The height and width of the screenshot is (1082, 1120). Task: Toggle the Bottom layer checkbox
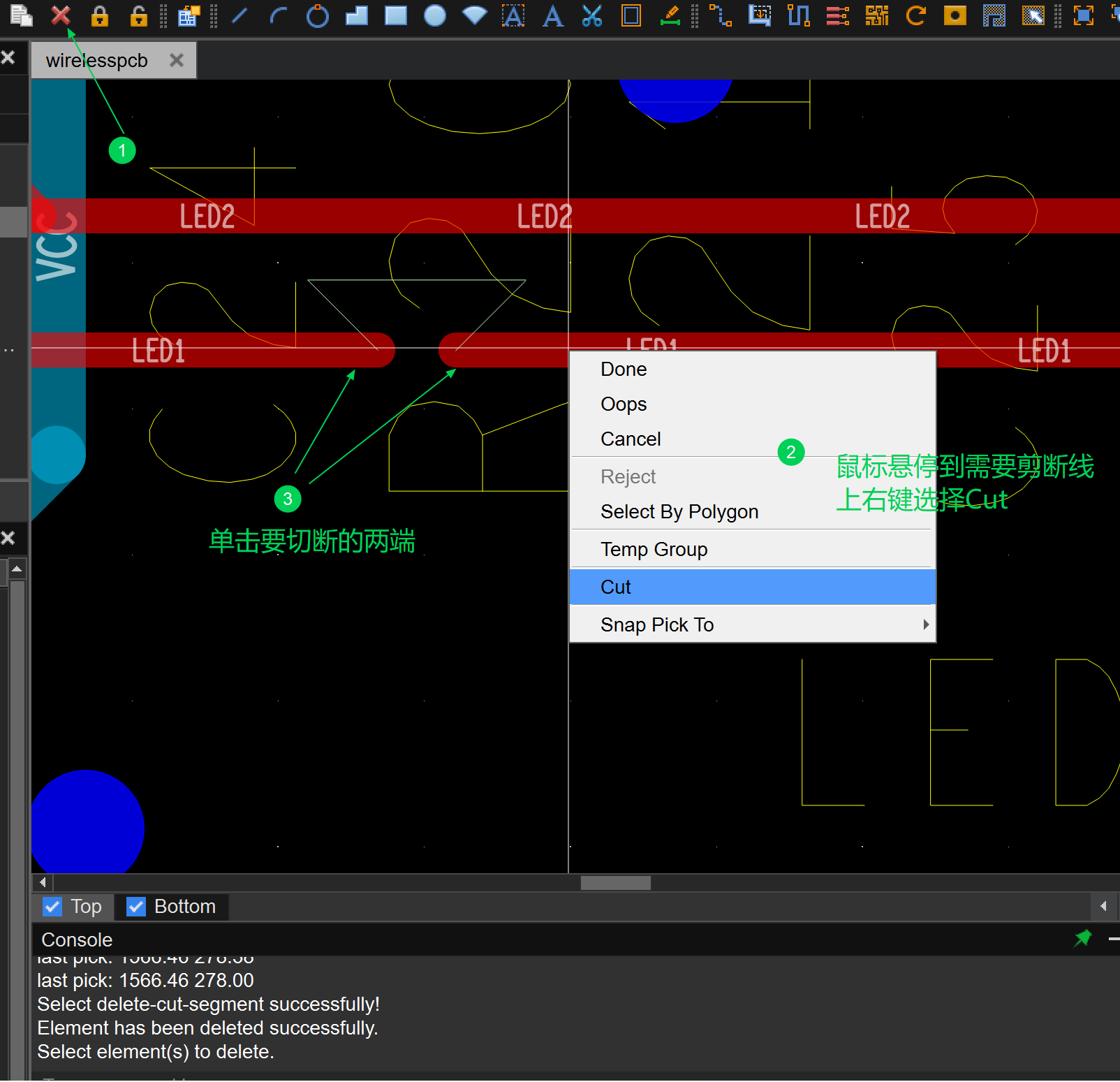136,907
